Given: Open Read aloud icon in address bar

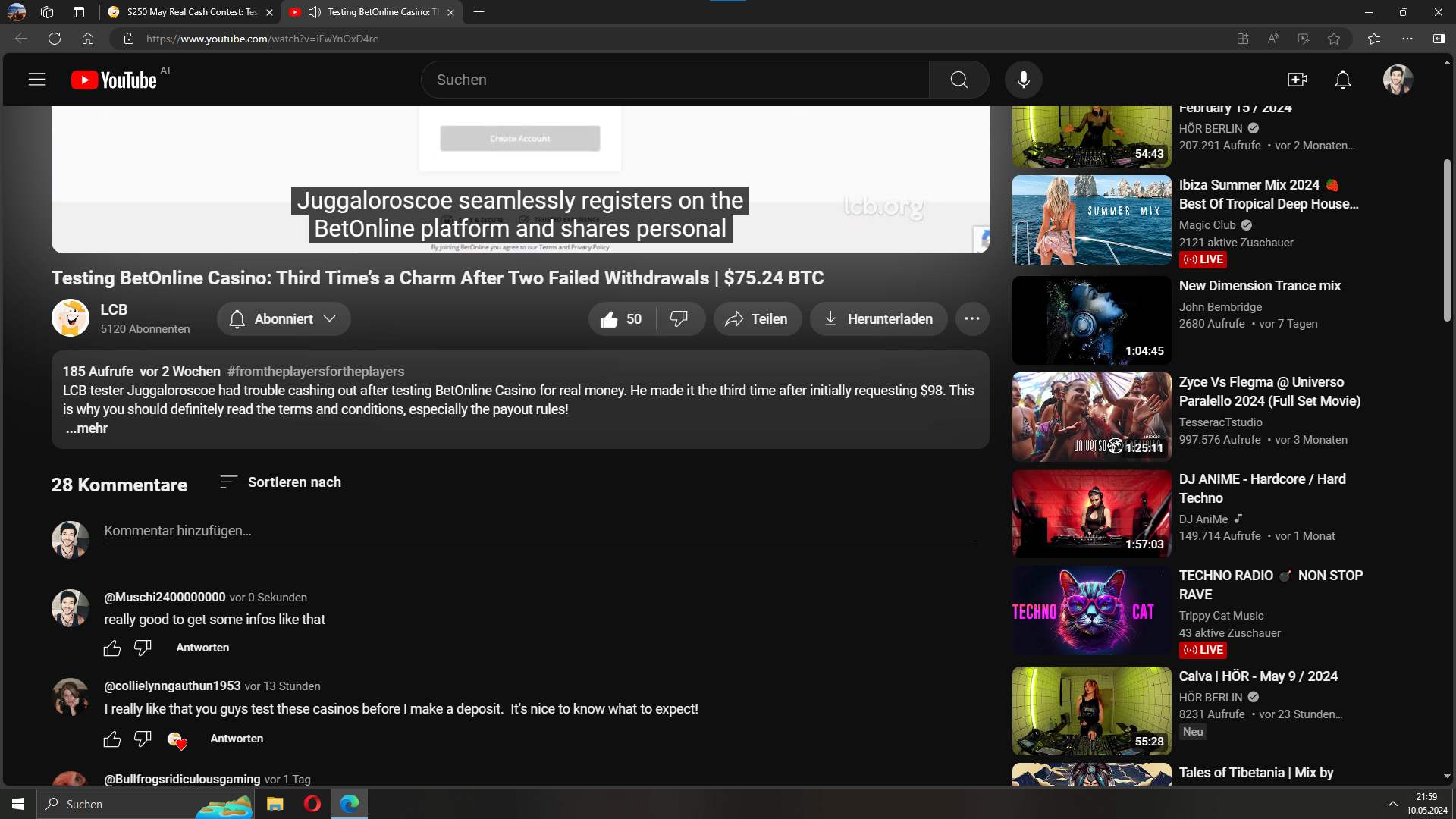Looking at the screenshot, I should [x=1273, y=39].
